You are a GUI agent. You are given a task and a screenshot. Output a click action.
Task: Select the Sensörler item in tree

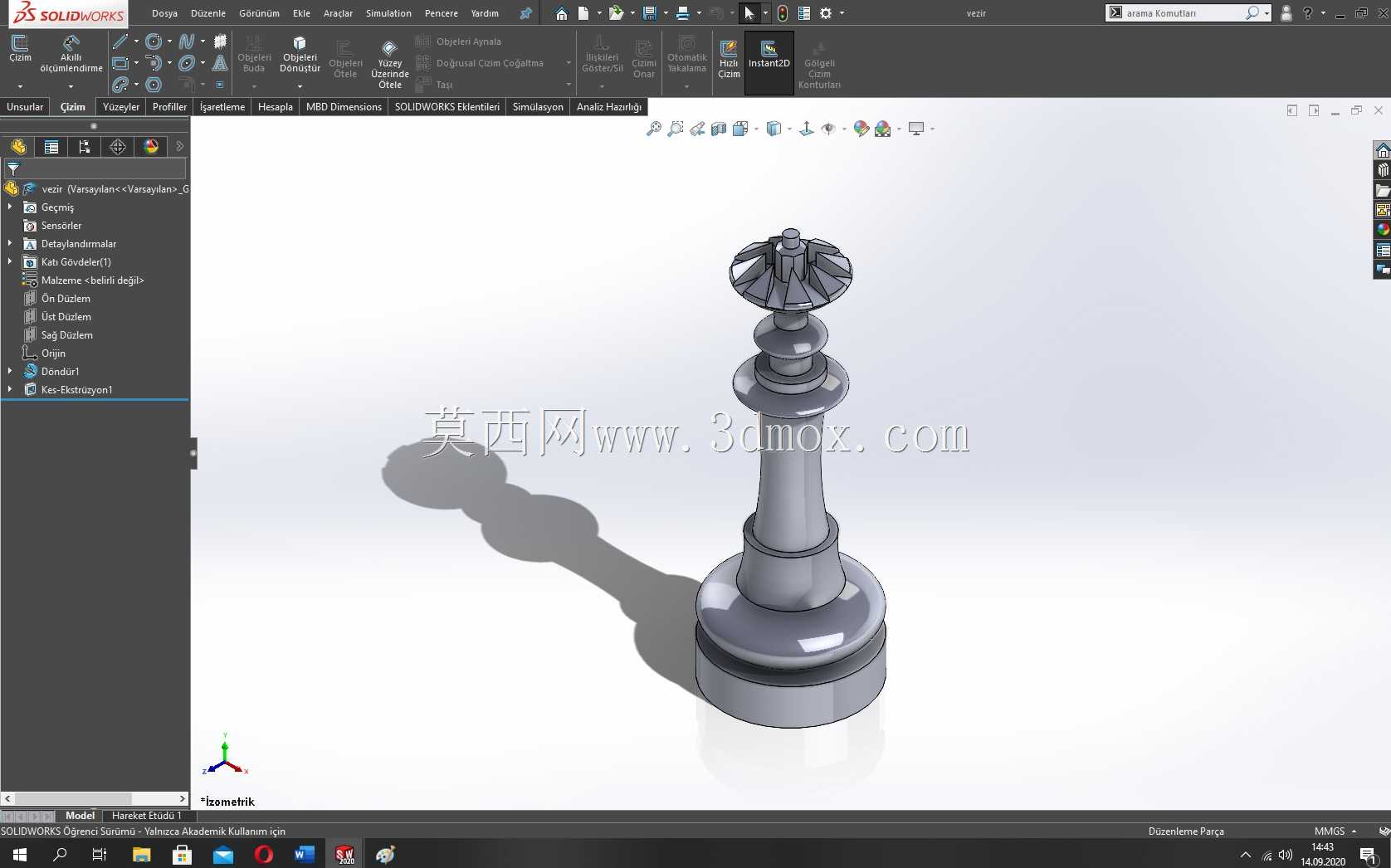[61, 225]
